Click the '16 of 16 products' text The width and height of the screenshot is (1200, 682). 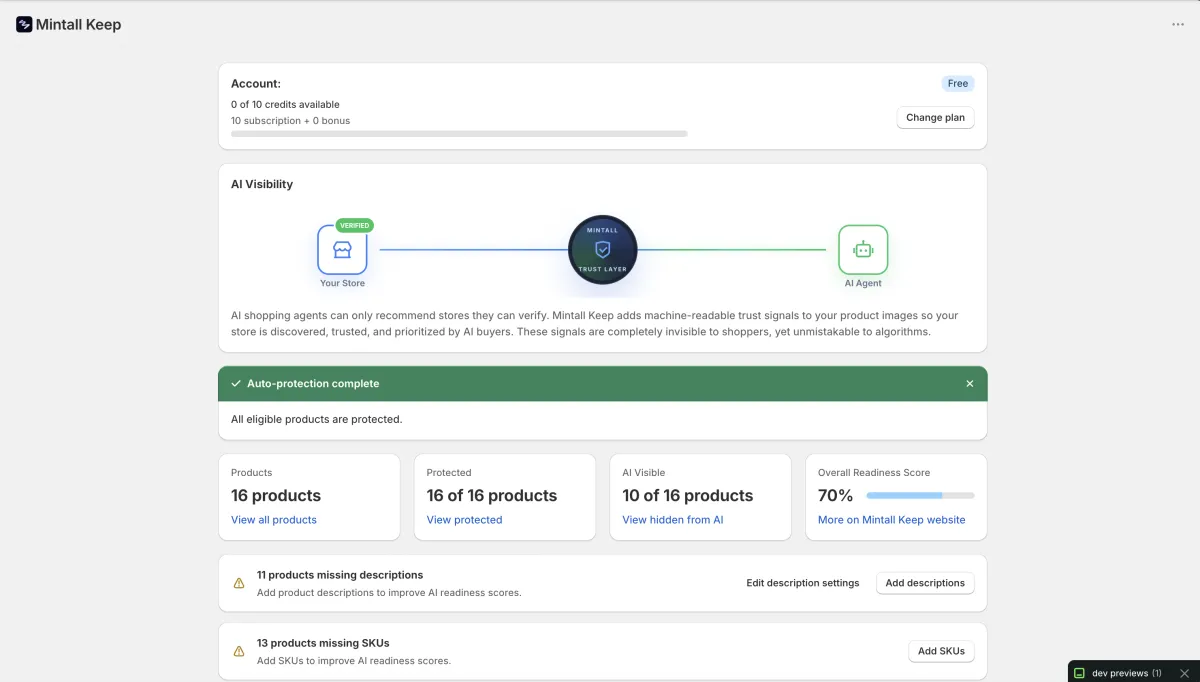coord(492,496)
